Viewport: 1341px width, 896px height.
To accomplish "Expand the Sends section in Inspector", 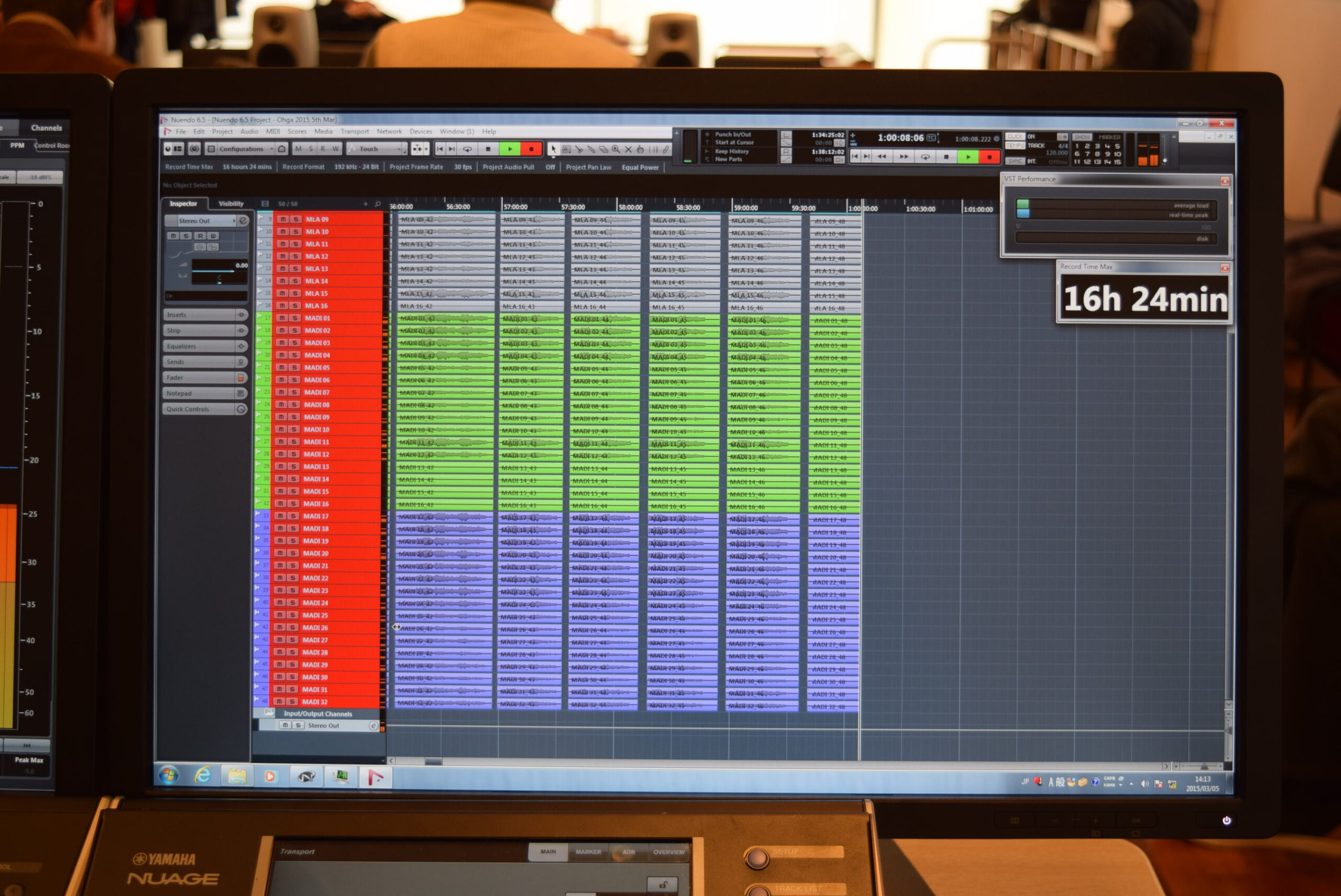I will click(x=205, y=362).
